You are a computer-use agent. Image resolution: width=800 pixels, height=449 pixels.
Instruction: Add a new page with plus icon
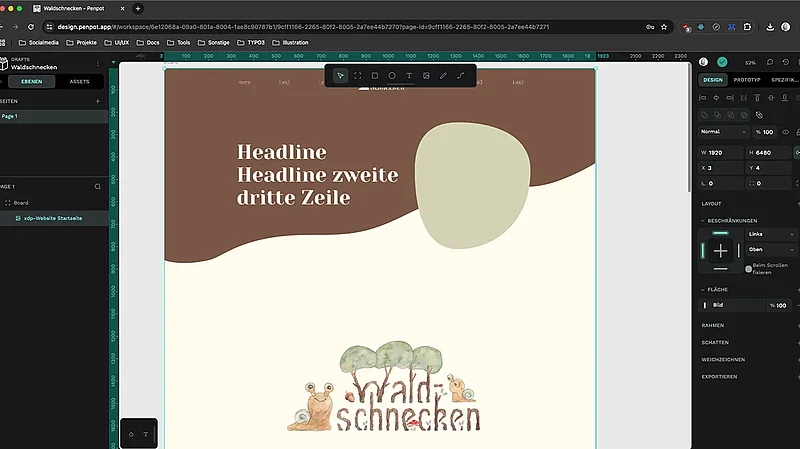click(x=97, y=101)
